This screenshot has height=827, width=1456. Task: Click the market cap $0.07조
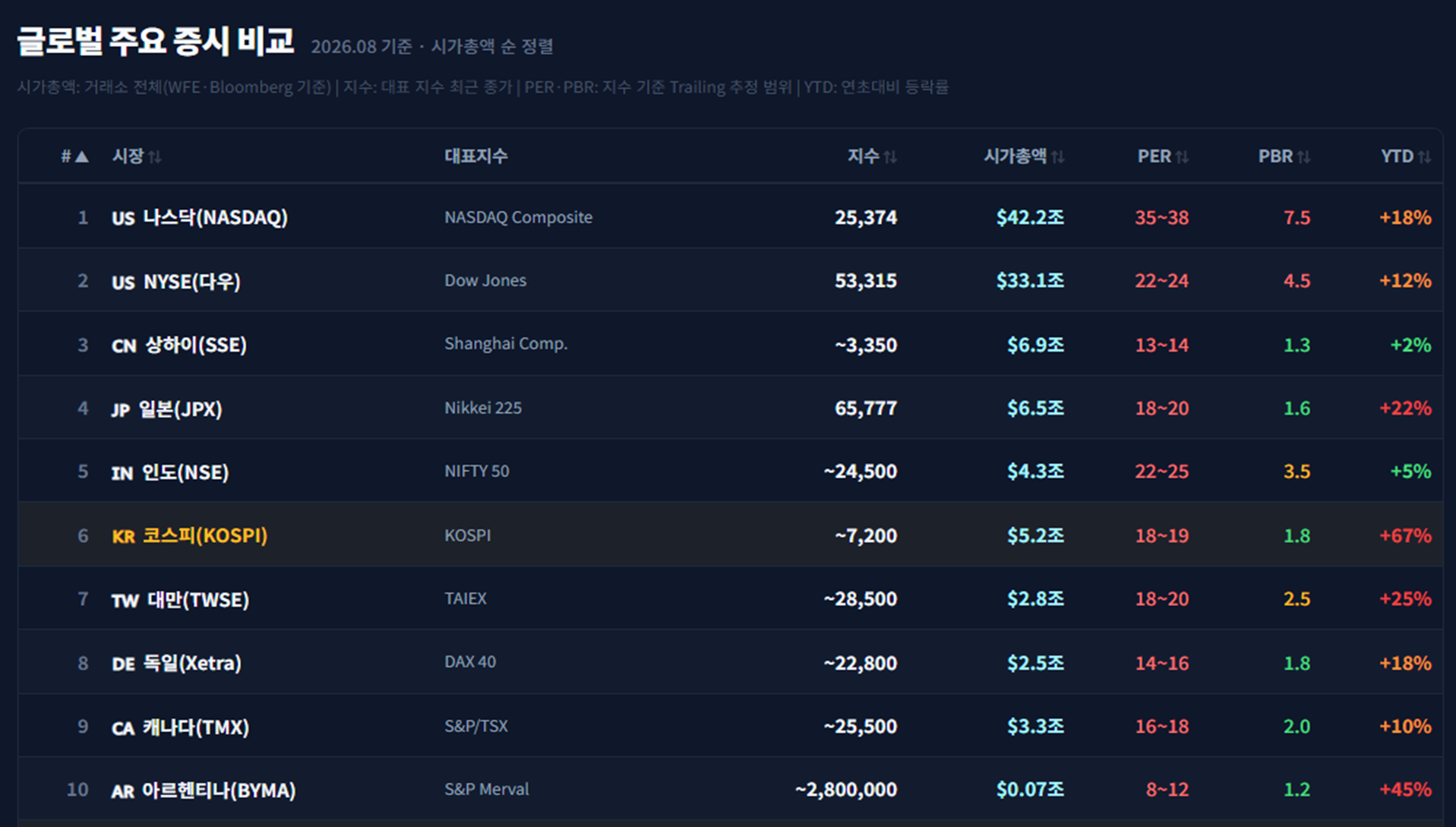click(1030, 790)
